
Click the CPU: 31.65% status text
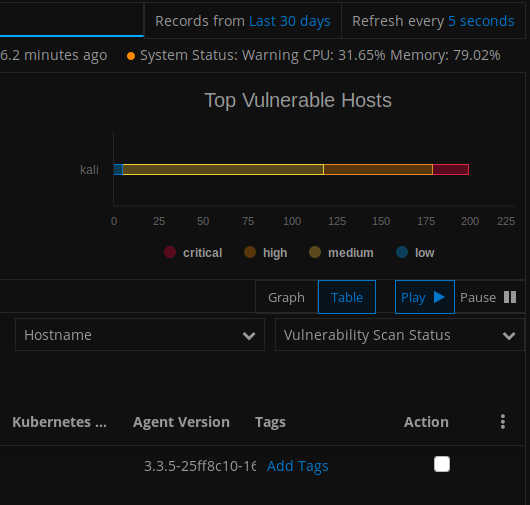(x=344, y=55)
